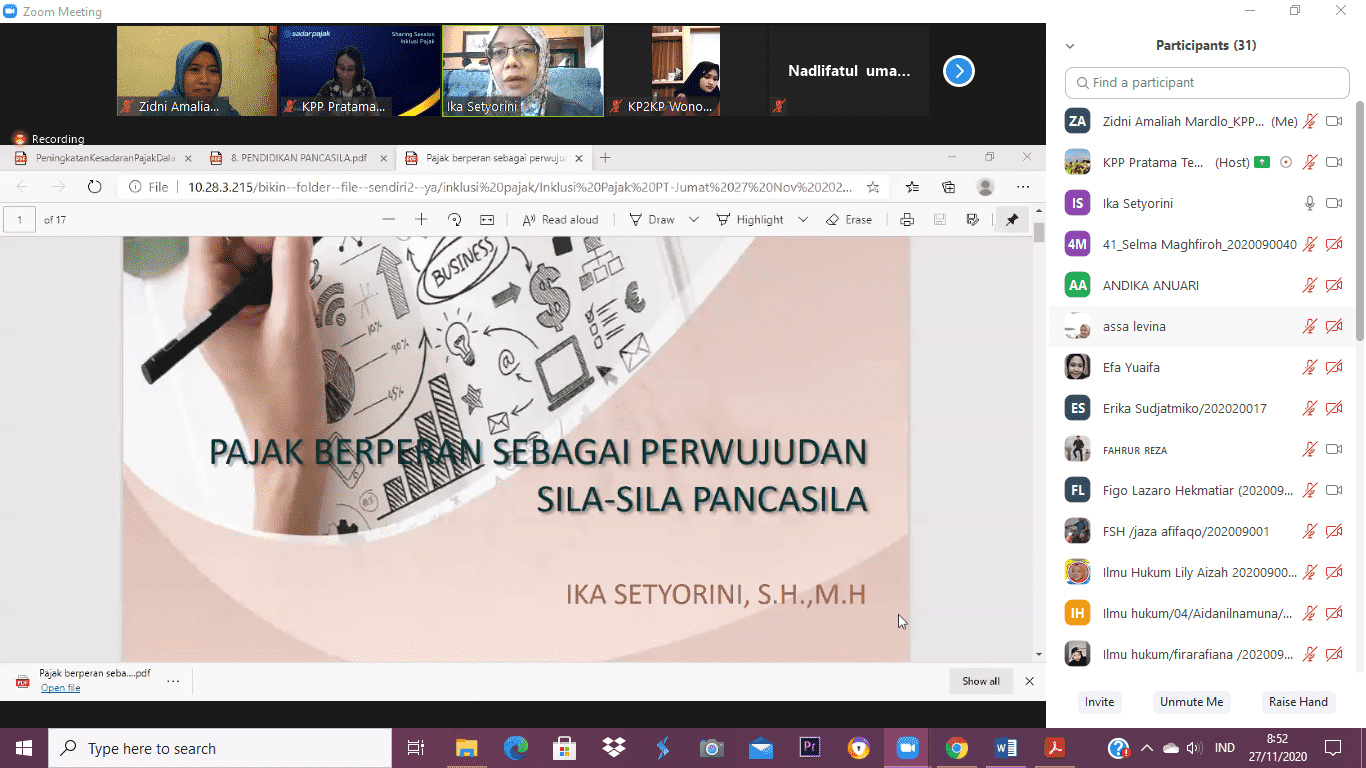Select the Erase tool
The height and width of the screenshot is (768, 1366).
pos(848,220)
